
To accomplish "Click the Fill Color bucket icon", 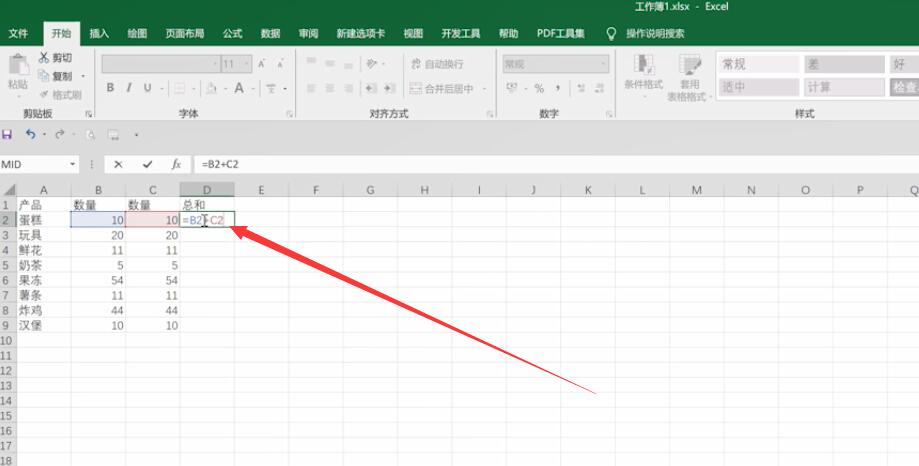I will click(211, 89).
